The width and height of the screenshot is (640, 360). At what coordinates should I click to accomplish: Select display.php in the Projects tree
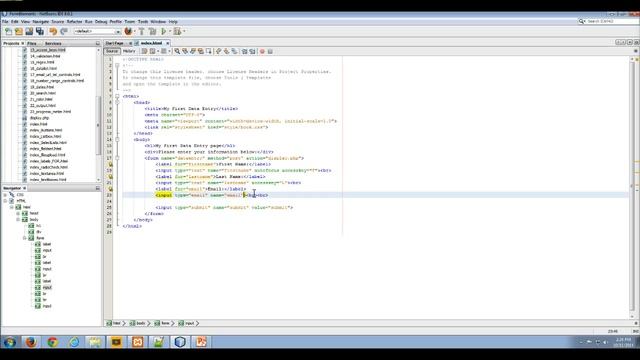click(x=39, y=118)
